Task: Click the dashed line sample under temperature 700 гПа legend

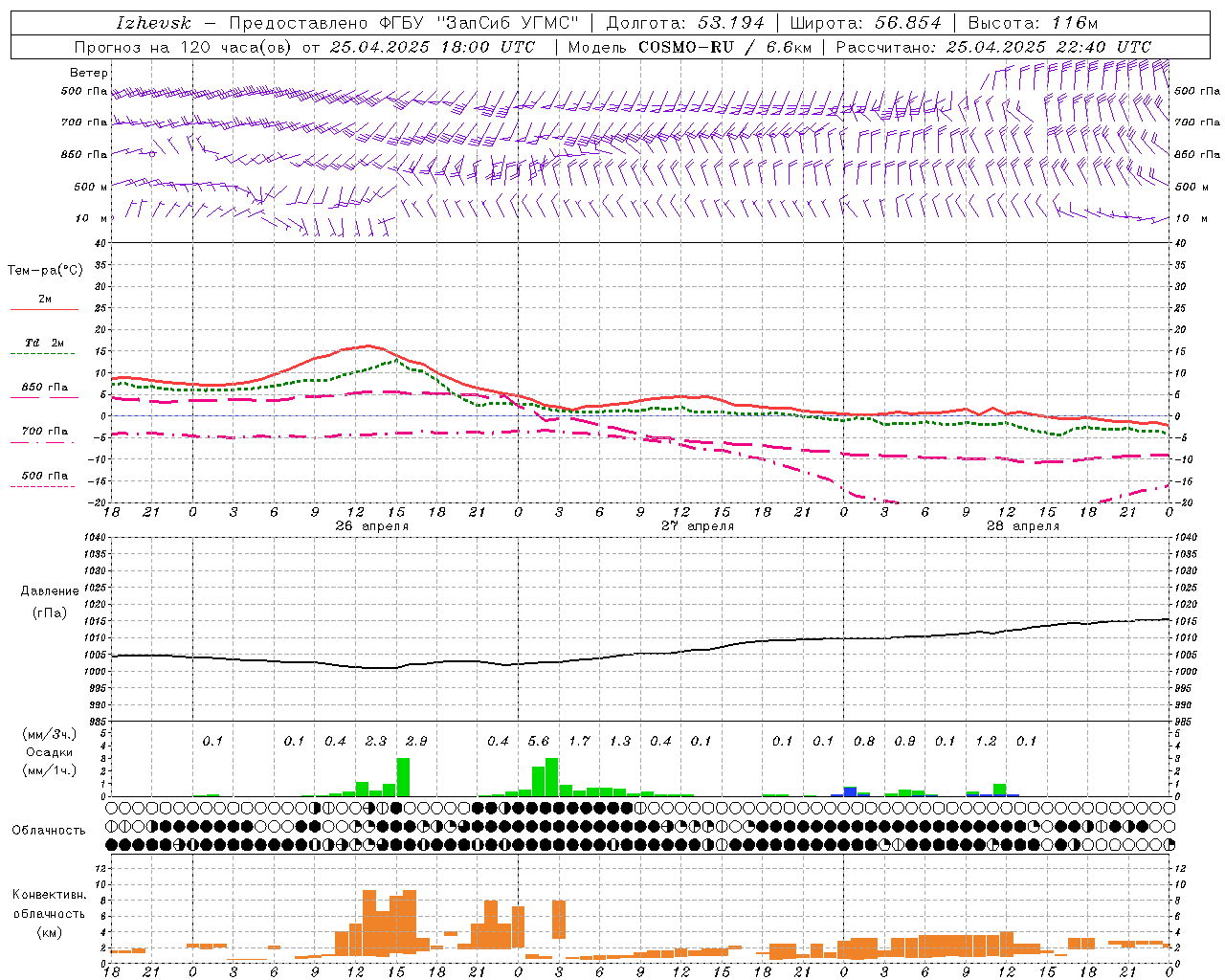Action: pos(44,441)
